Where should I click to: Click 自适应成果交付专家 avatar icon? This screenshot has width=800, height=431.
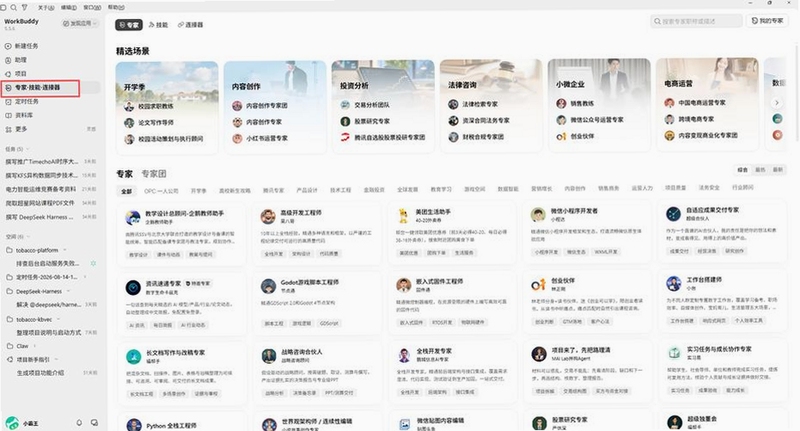pyautogui.click(x=673, y=214)
